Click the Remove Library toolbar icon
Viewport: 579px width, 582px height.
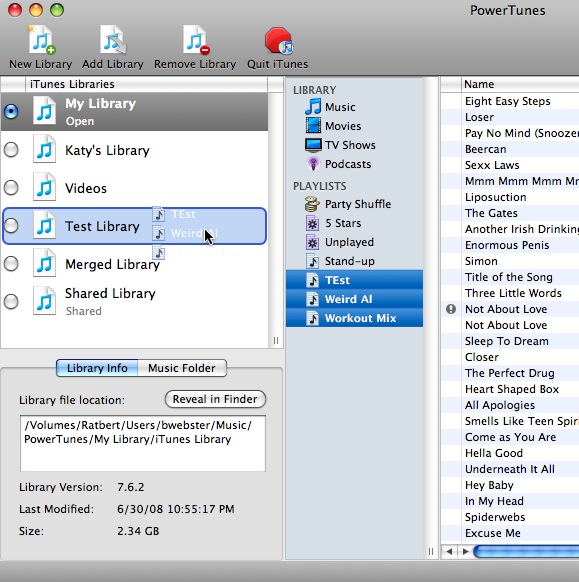[195, 40]
